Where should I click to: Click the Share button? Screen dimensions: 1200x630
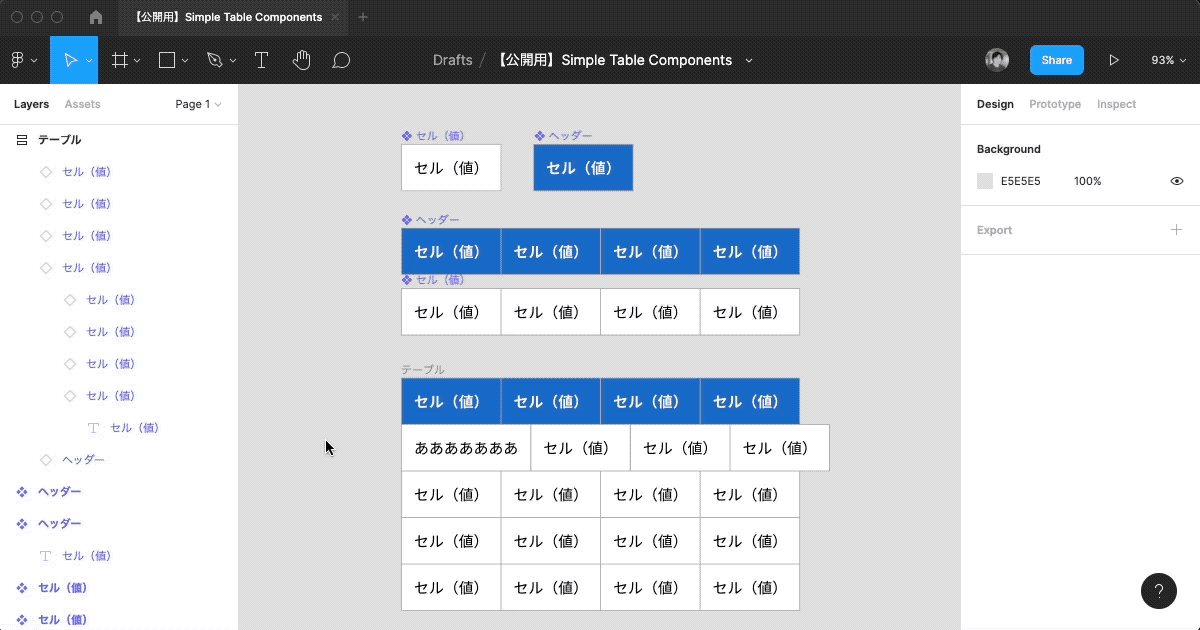point(1056,60)
